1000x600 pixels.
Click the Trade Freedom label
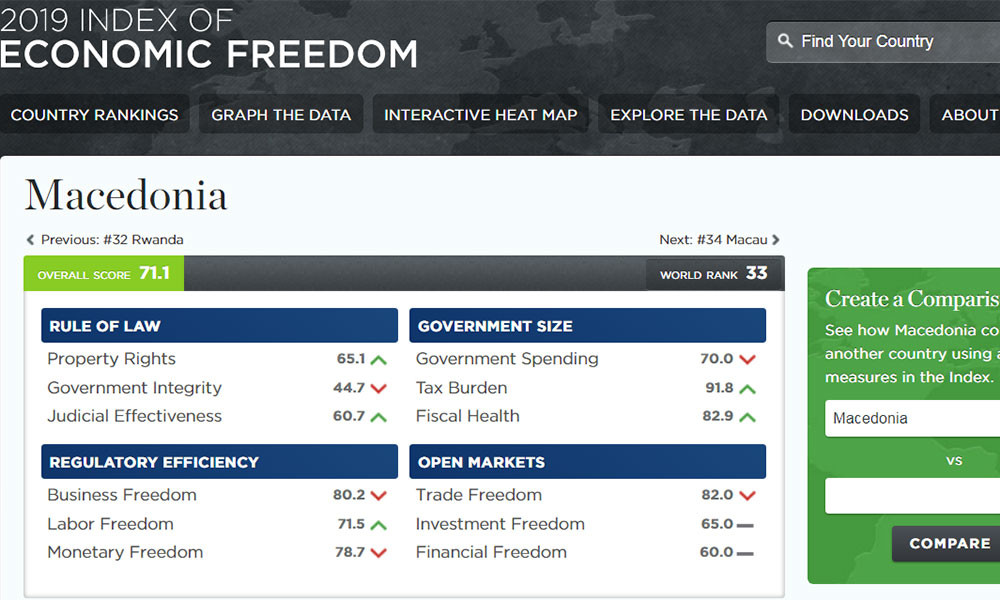[479, 495]
